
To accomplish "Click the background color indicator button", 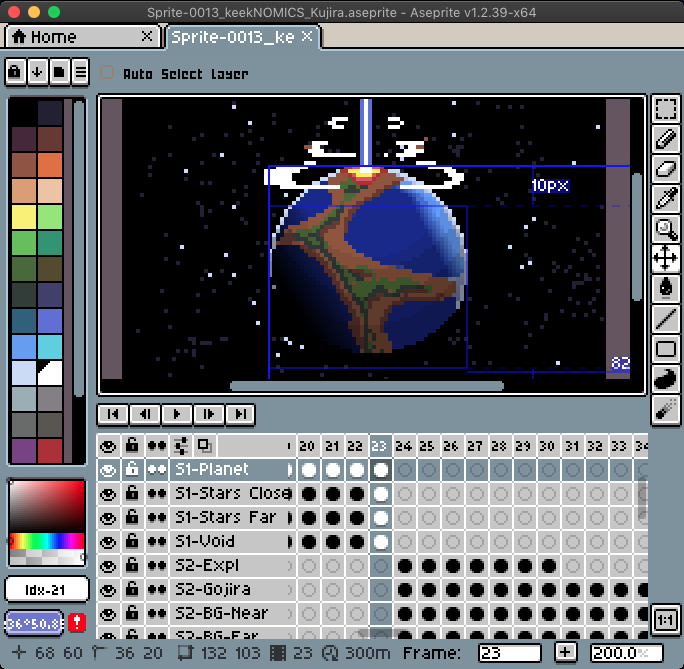I will coord(34,623).
